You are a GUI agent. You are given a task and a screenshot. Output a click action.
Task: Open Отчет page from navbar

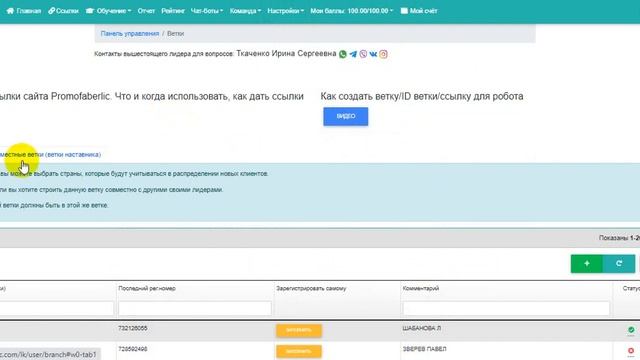point(146,11)
